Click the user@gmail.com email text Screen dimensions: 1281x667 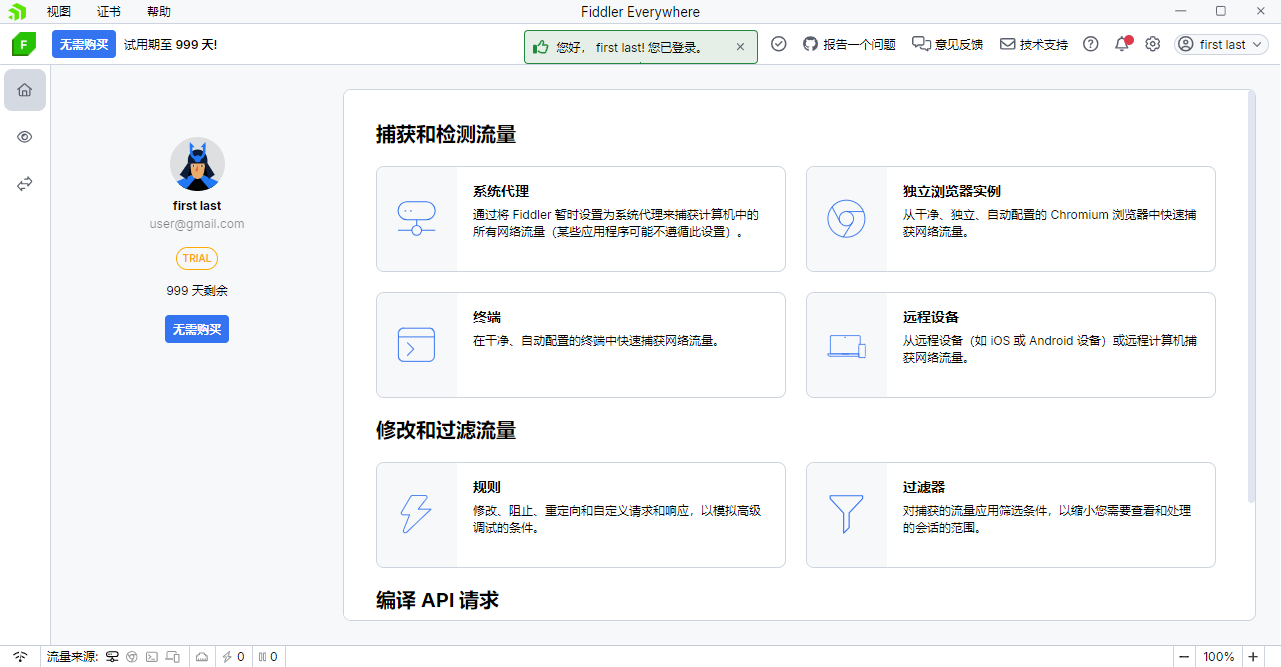click(x=197, y=224)
